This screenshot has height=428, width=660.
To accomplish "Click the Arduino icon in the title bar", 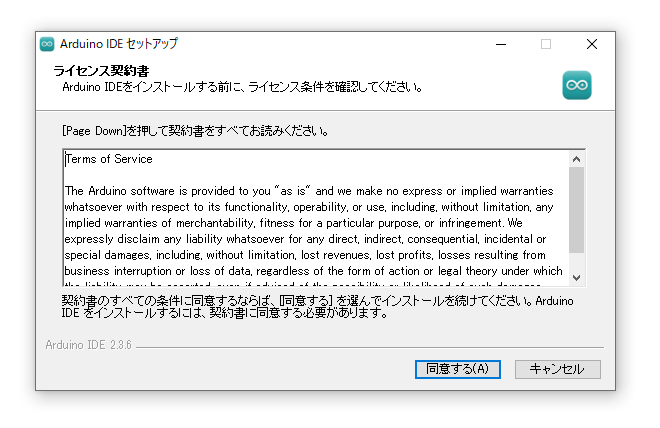I will [47, 44].
